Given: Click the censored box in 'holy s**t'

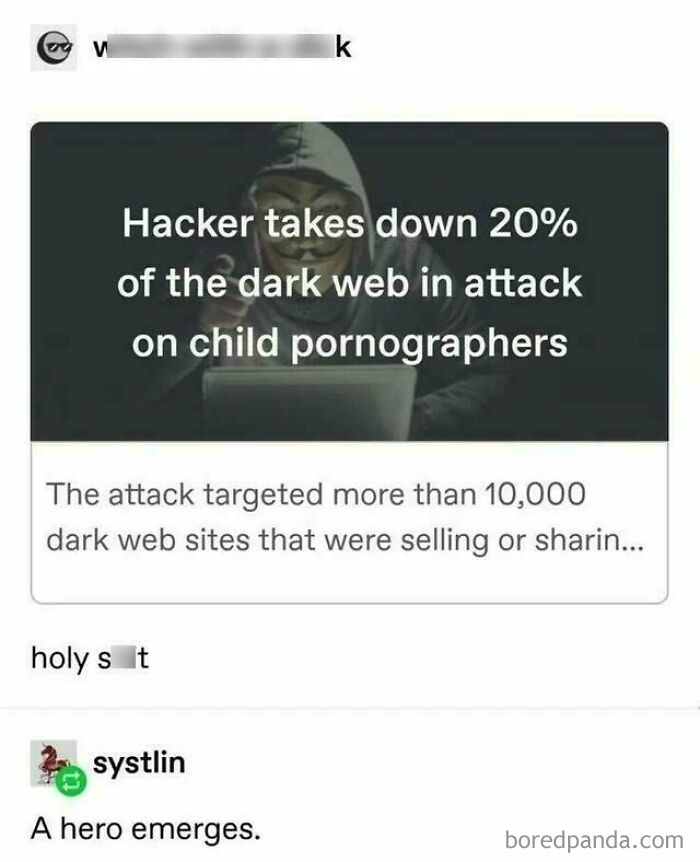Looking at the screenshot, I should click(124, 658).
